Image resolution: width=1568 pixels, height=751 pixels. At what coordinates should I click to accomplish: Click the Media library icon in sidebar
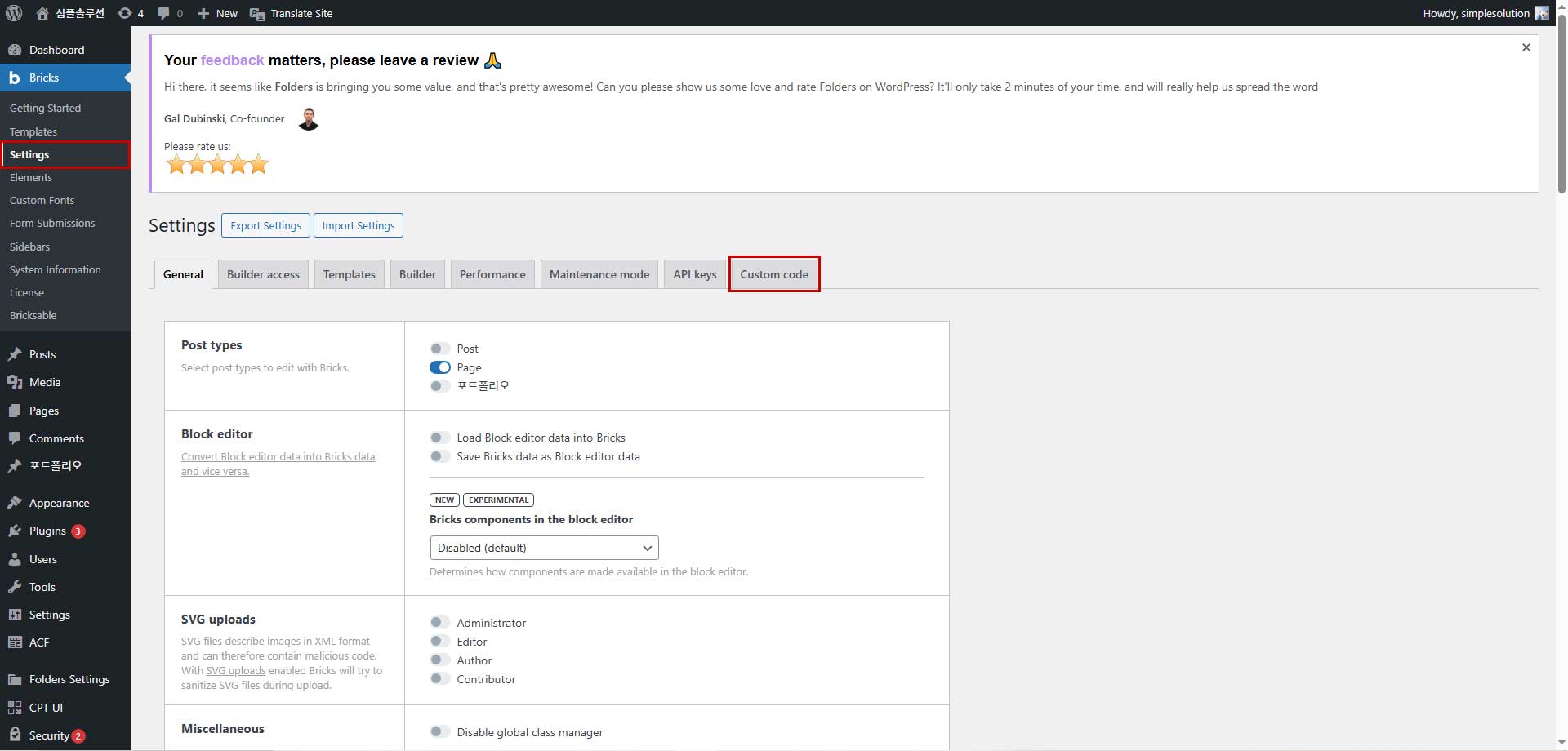click(15, 382)
